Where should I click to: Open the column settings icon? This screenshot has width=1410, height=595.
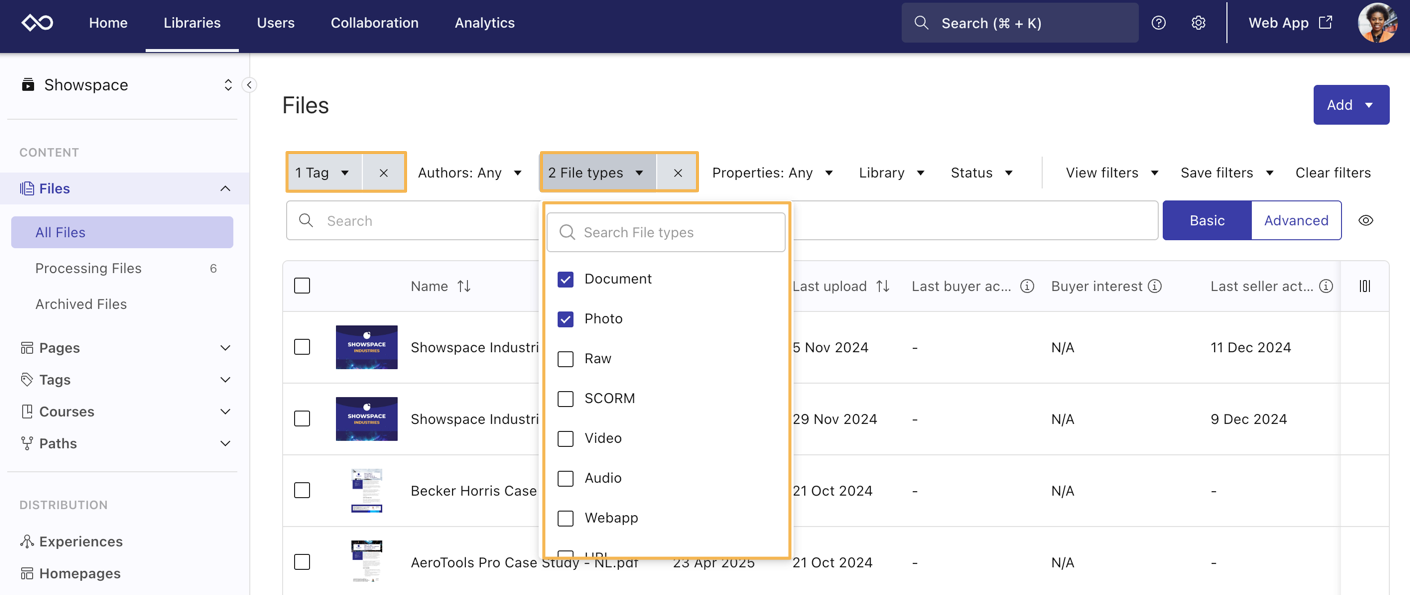(1364, 286)
